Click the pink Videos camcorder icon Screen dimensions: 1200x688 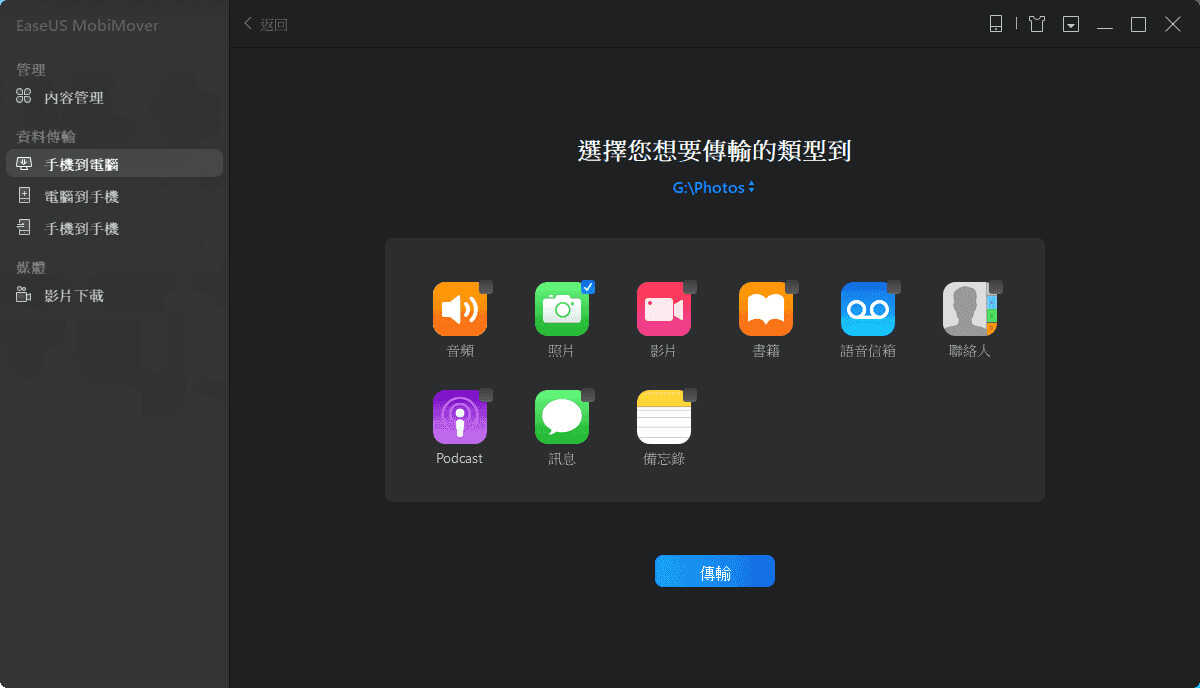[x=663, y=309]
